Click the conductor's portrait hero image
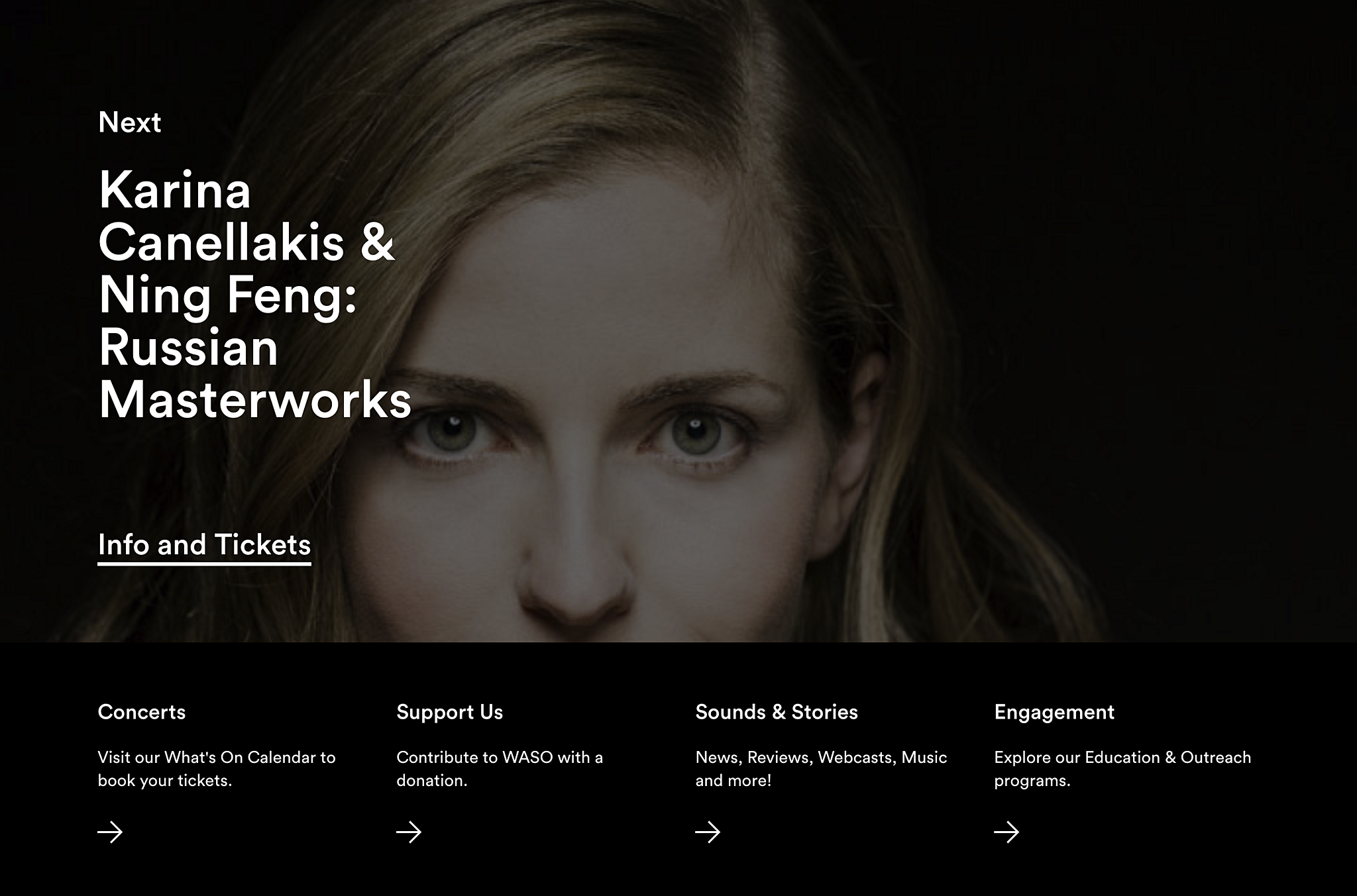The width and height of the screenshot is (1357, 896). pos(678,321)
